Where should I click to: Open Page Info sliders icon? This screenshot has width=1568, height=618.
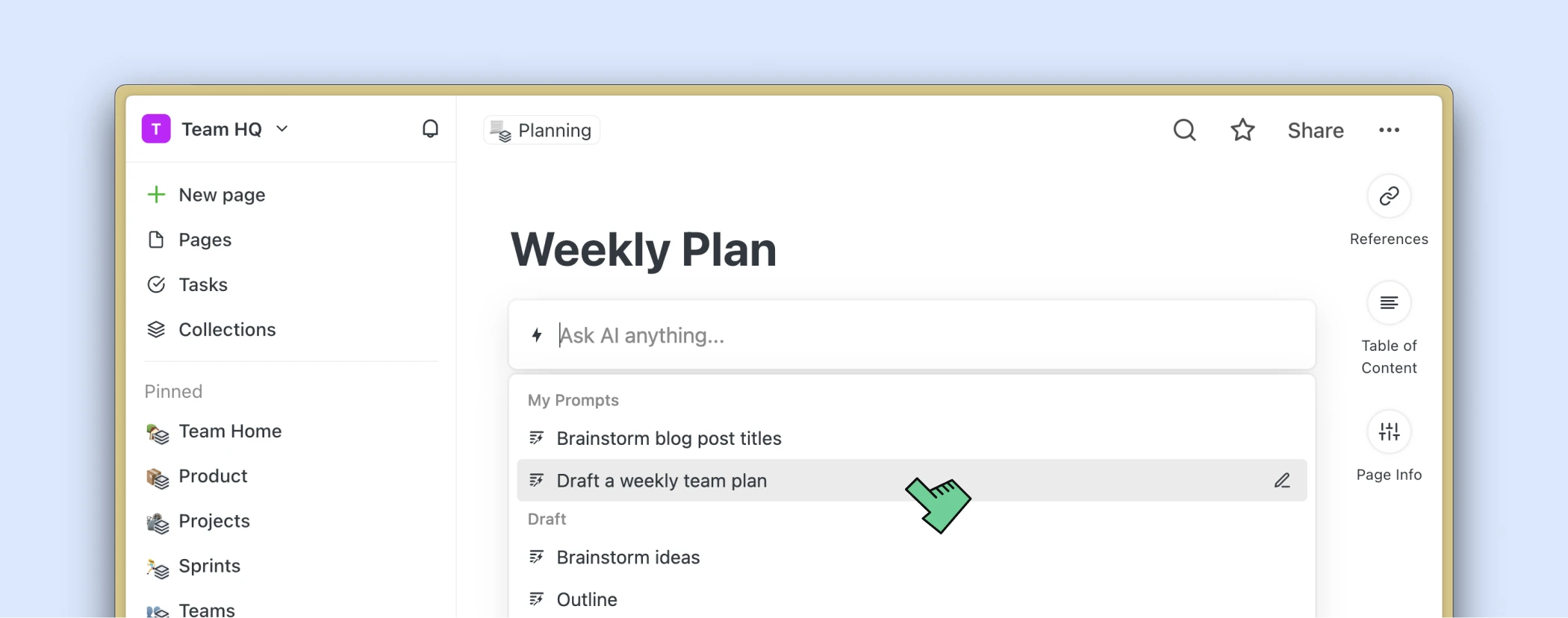tap(1389, 431)
